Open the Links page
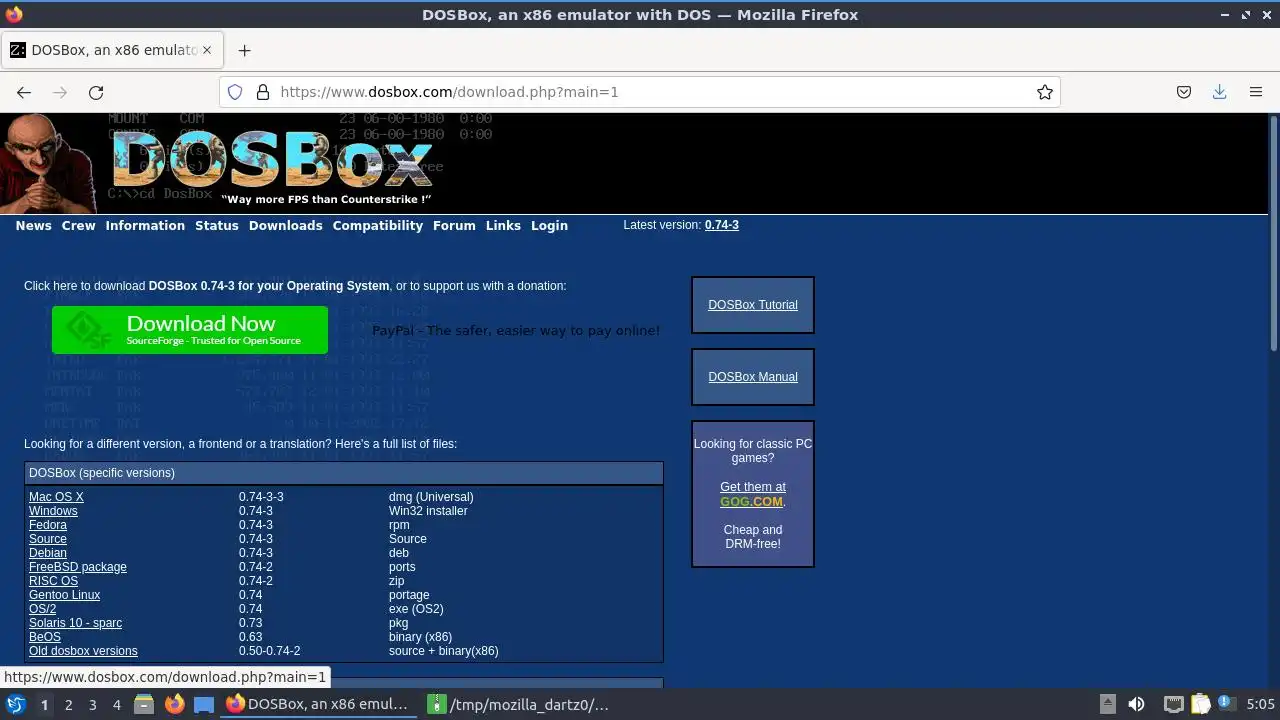This screenshot has width=1280, height=720. [x=503, y=226]
